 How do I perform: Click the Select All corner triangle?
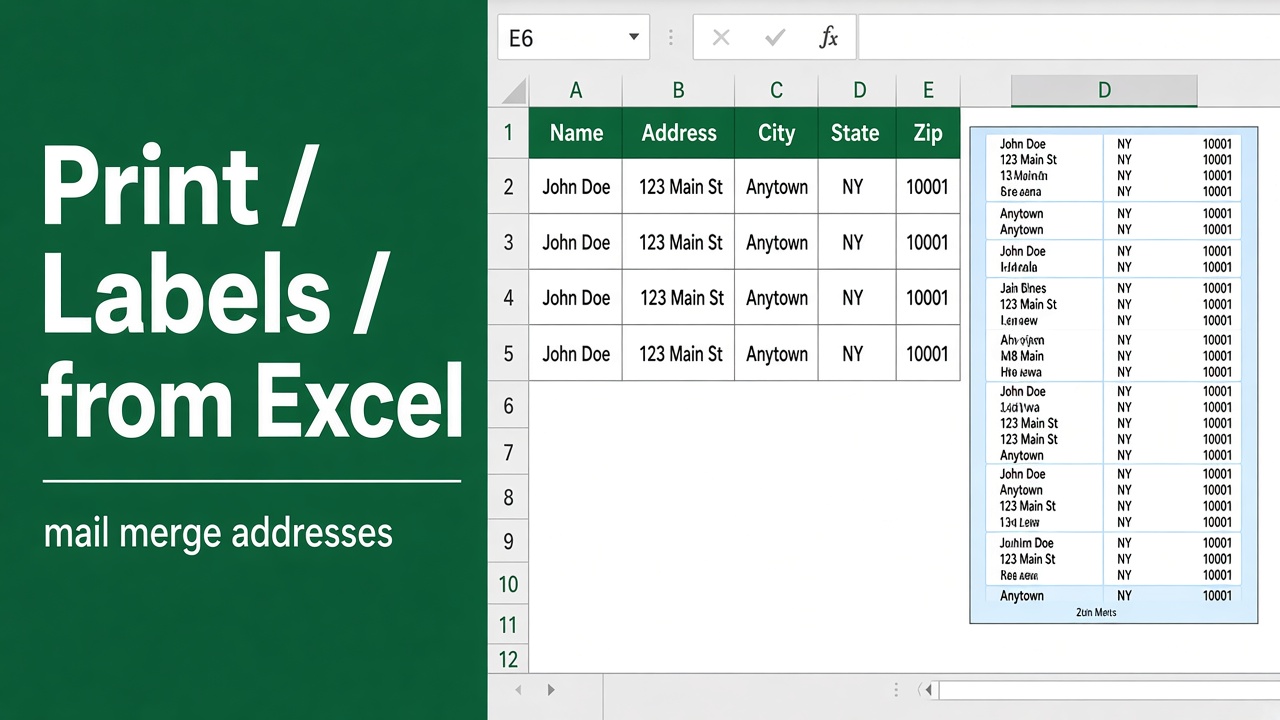[x=513, y=92]
